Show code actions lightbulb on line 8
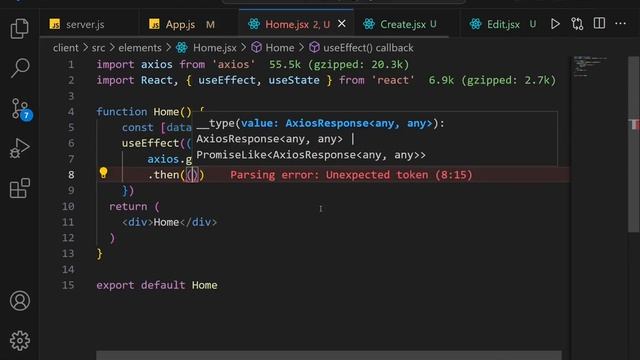The image size is (640, 360). click(x=103, y=173)
